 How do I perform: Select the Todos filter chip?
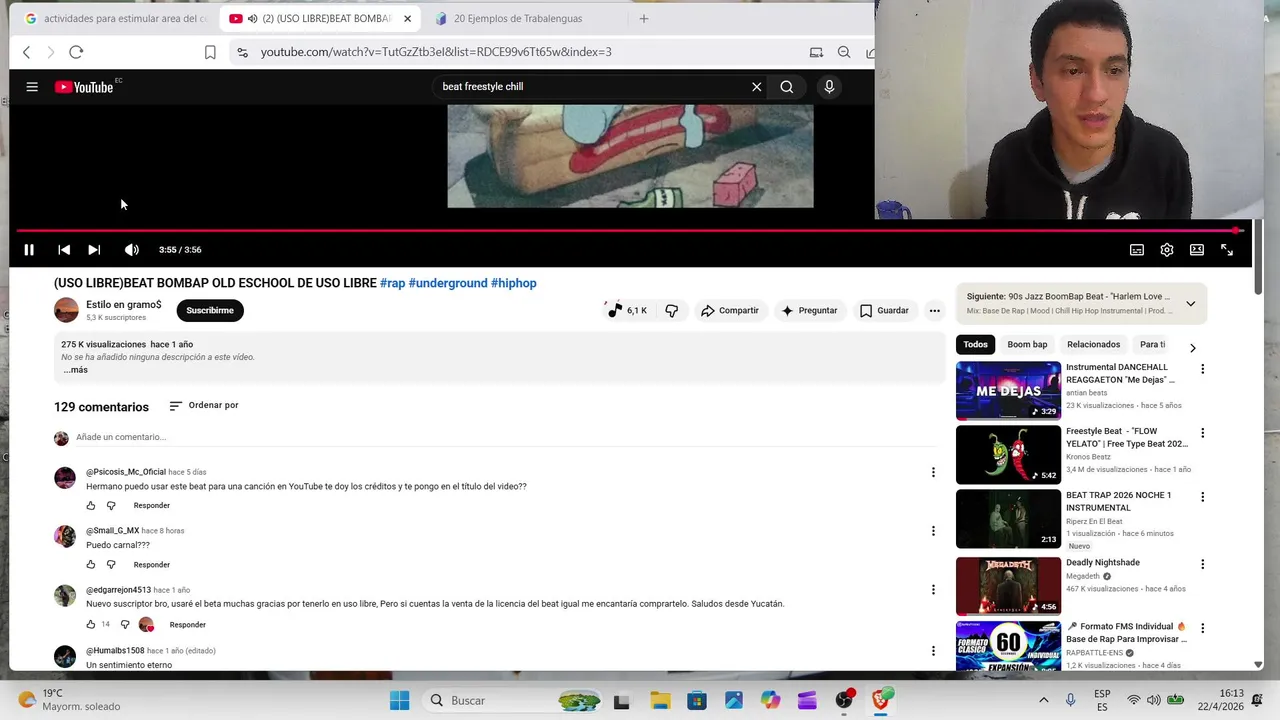pos(975,344)
